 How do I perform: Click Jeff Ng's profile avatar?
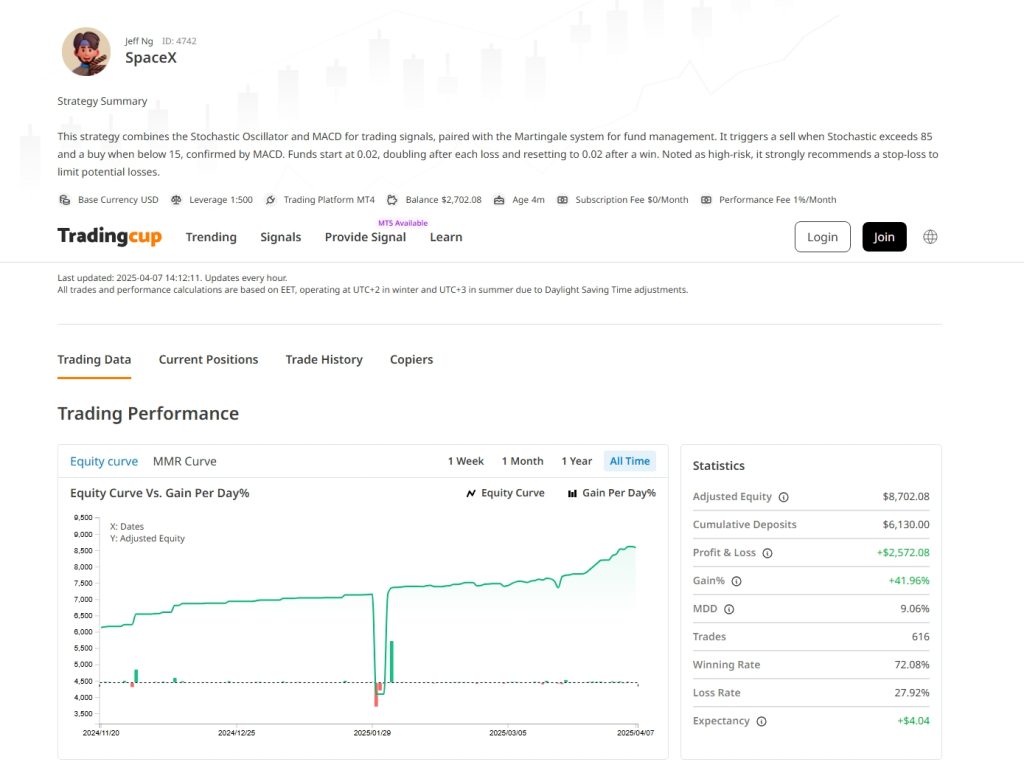click(x=86, y=52)
